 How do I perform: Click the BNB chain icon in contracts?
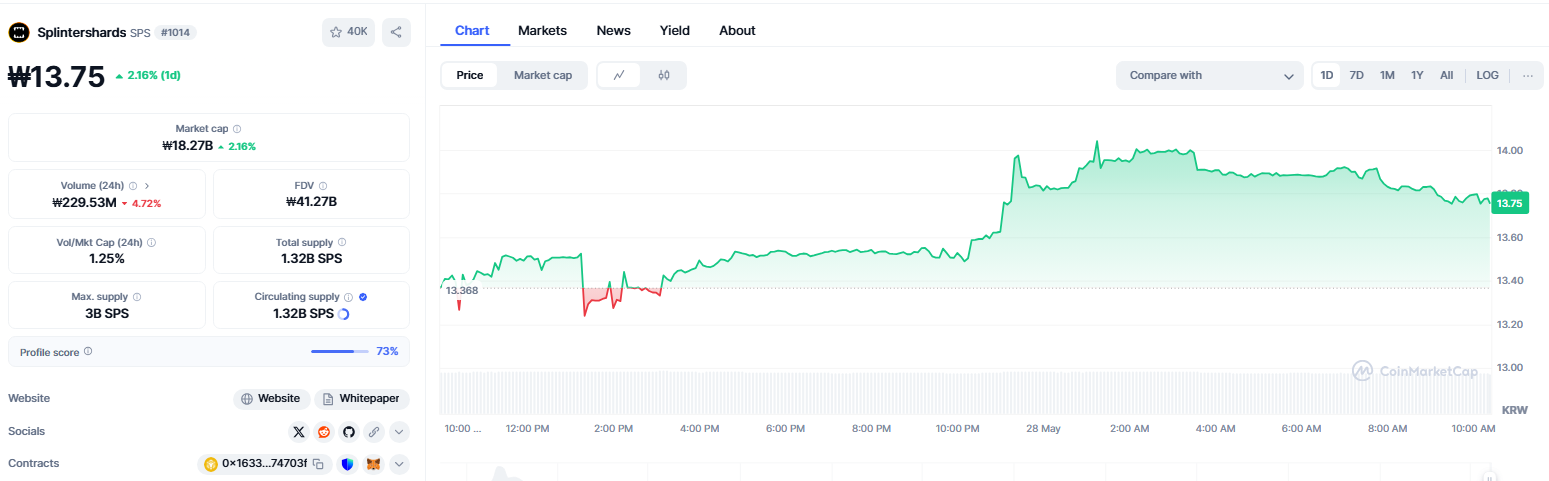point(211,464)
